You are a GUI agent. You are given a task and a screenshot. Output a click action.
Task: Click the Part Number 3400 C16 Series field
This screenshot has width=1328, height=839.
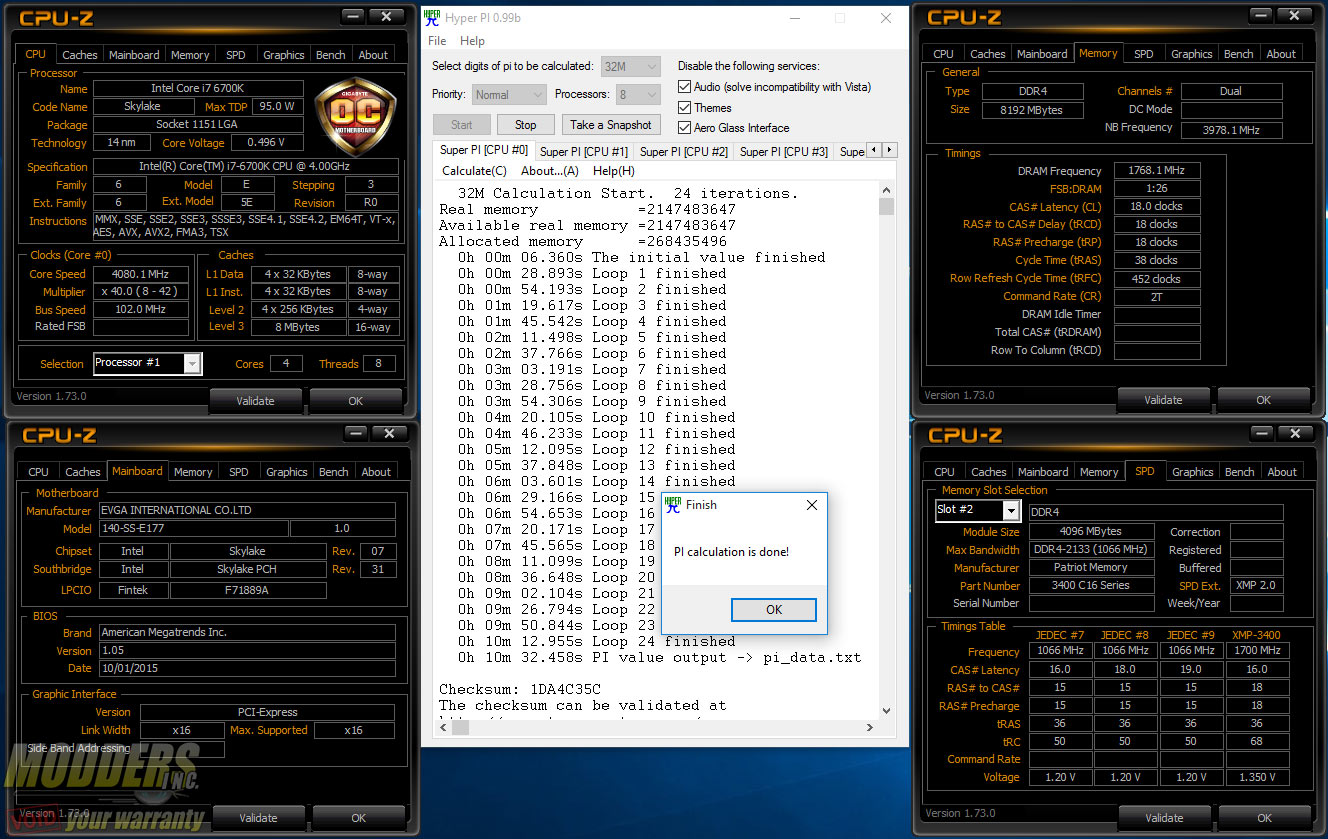[1091, 585]
